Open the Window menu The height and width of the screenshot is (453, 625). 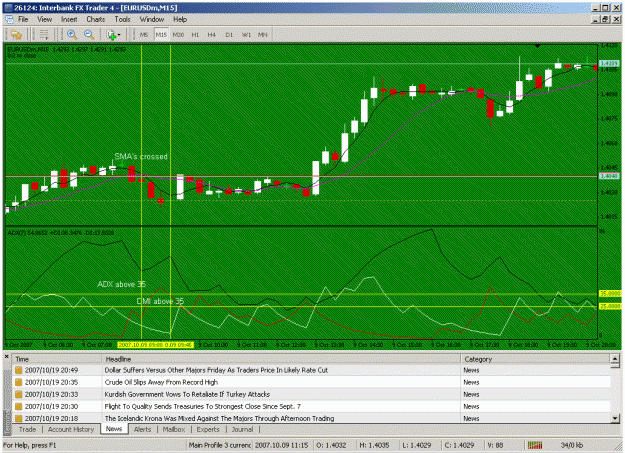tap(151, 20)
